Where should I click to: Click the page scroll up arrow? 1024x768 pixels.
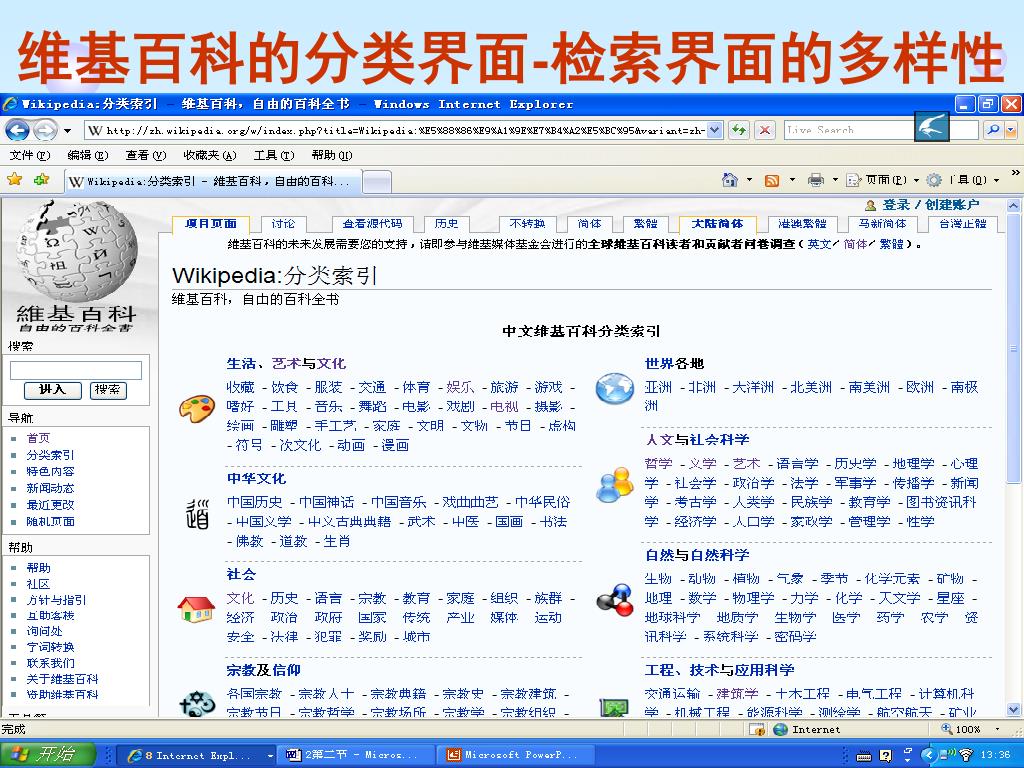(1013, 206)
